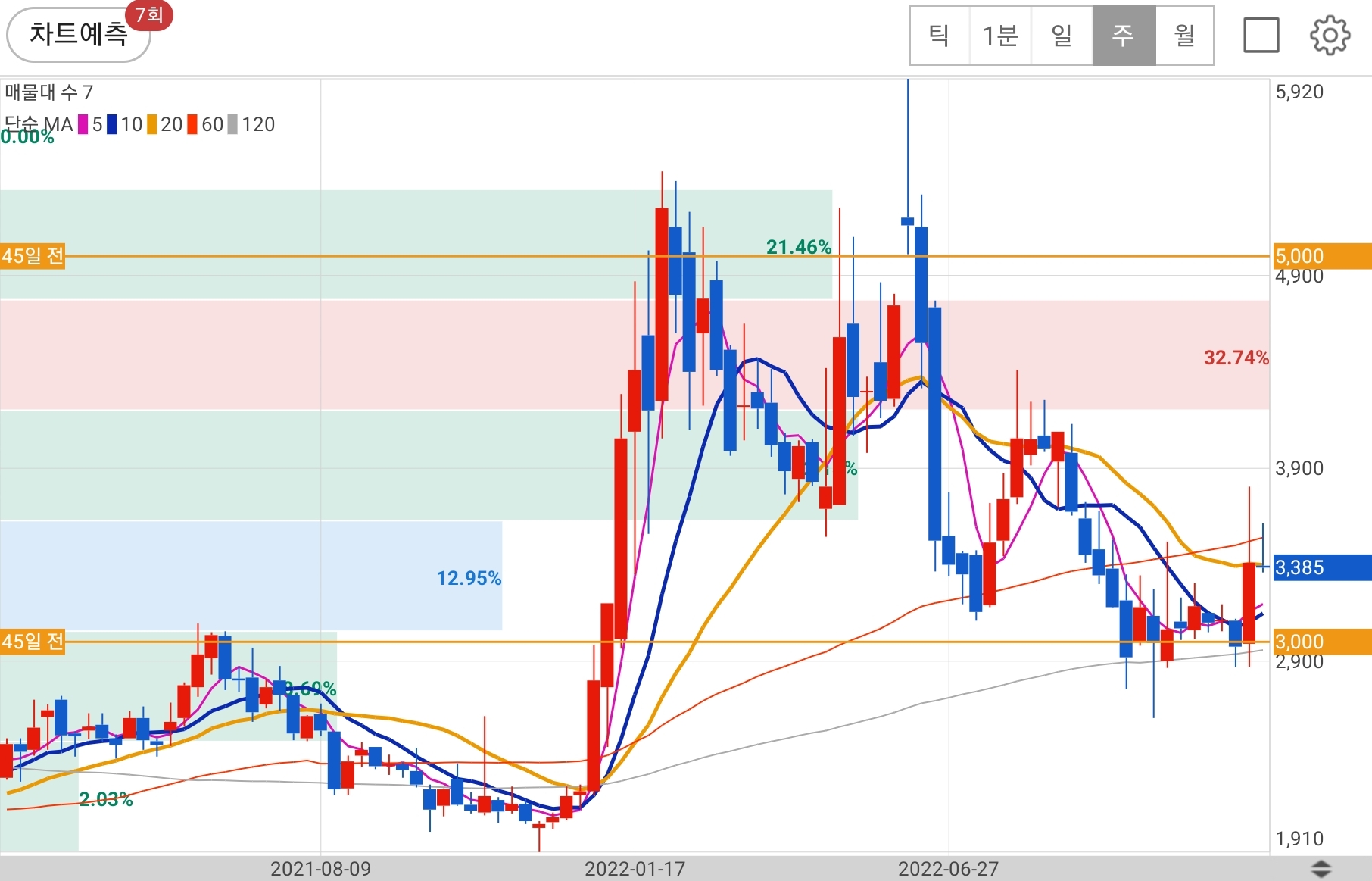Click the 5,920 price axis label
The height and width of the screenshot is (881, 1372).
[x=1299, y=92]
